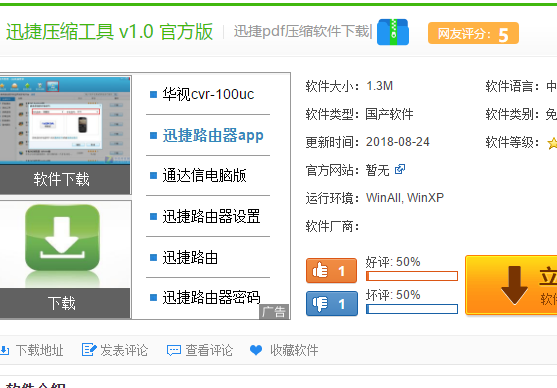Click the software size value 1.3M
This screenshot has width=557, height=388.
click(379, 86)
